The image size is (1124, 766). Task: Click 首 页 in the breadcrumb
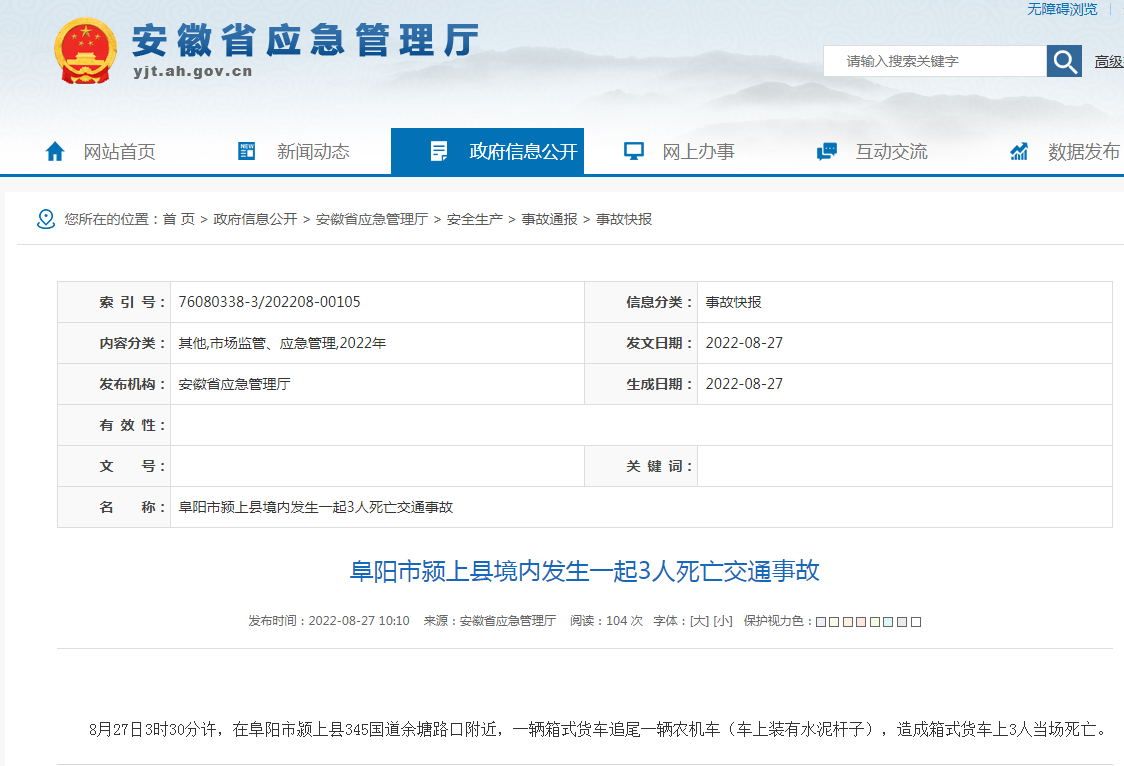click(178, 219)
